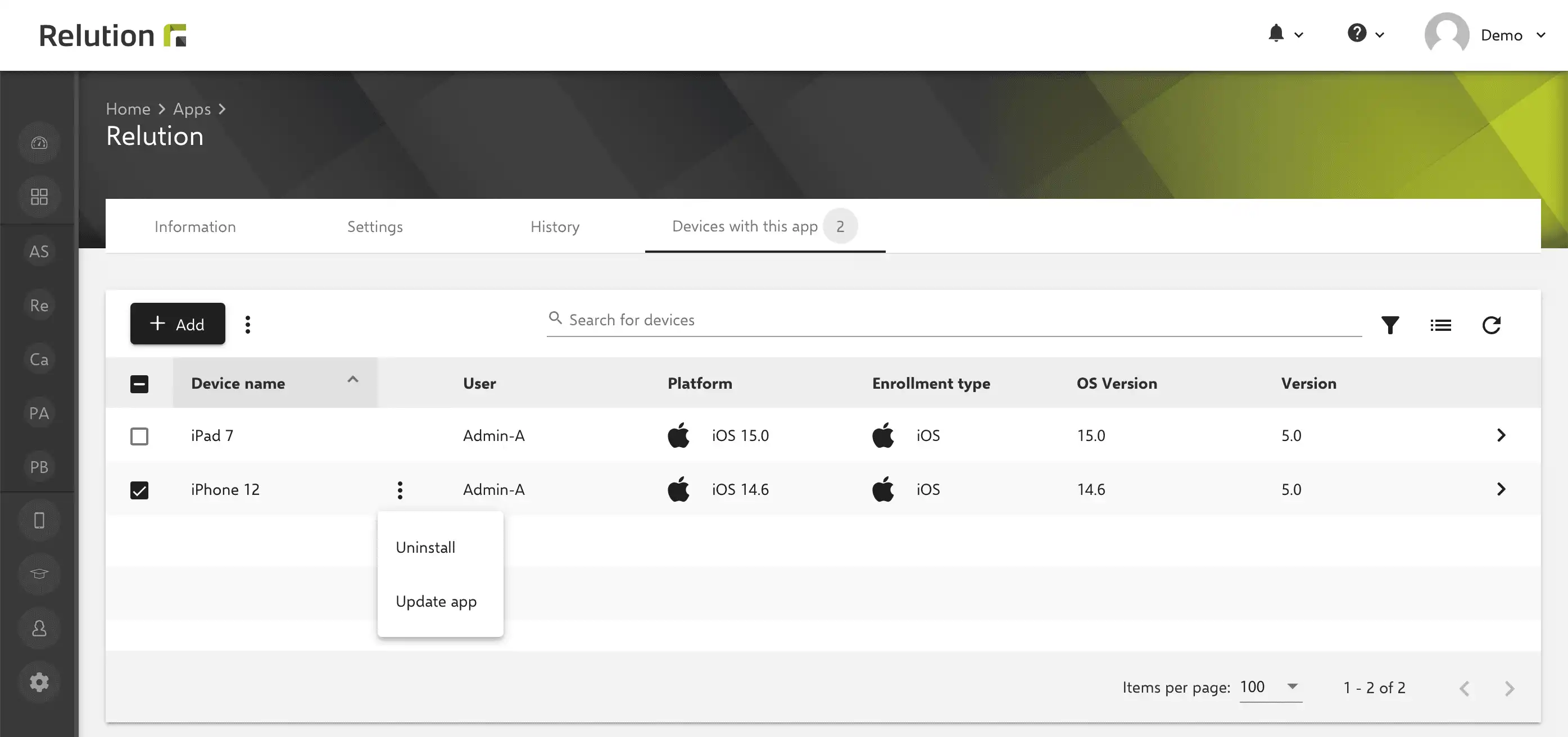Click Admin-A in the iPad 7 row
Image resolution: width=1568 pixels, height=737 pixels.
tap(493, 436)
